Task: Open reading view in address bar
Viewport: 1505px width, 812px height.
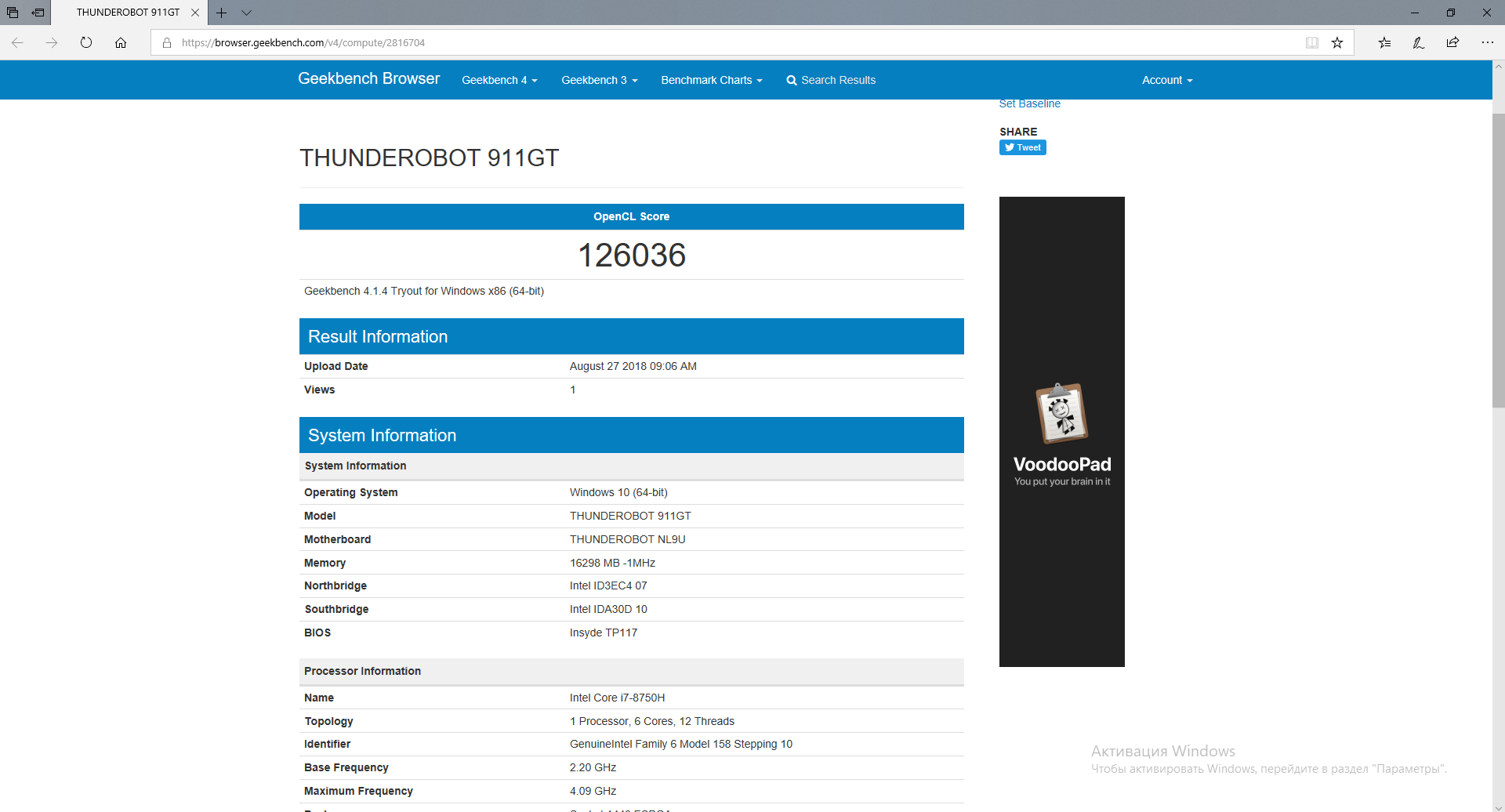Action: (x=1312, y=42)
